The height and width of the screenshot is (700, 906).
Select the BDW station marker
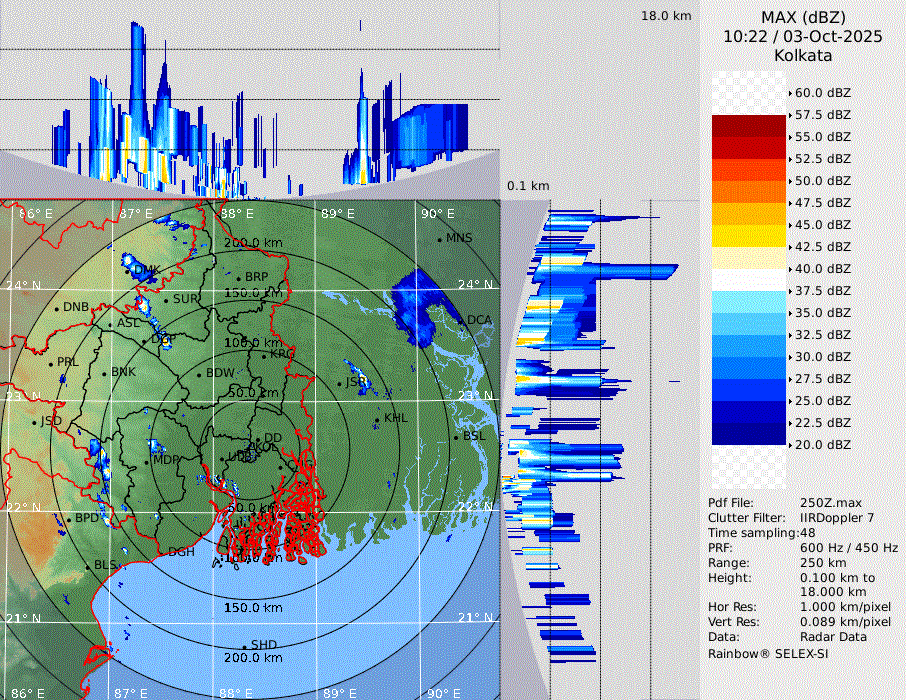click(x=199, y=374)
